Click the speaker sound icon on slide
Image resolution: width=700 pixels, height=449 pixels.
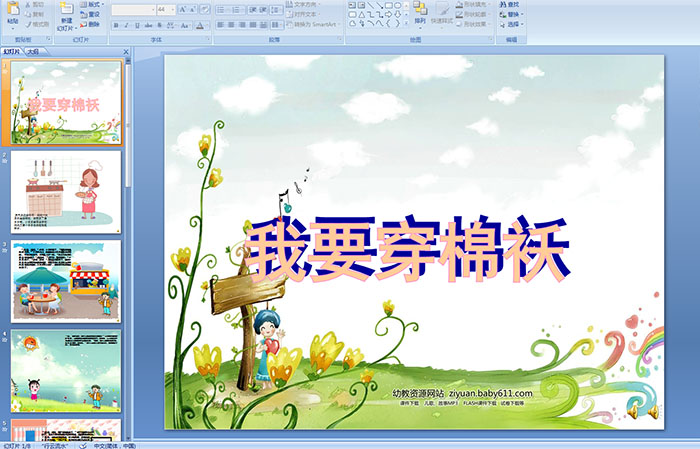652,411
